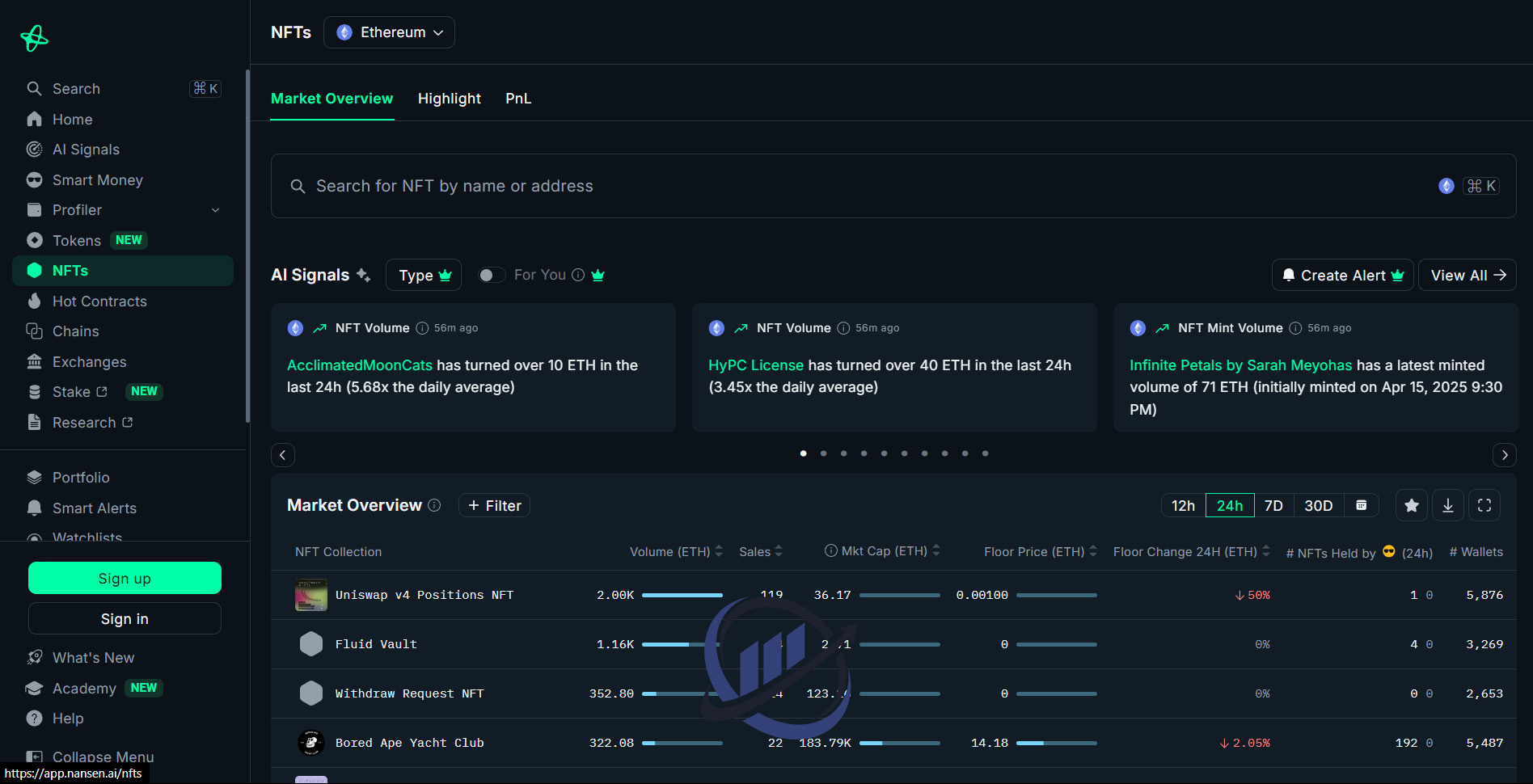Open Bored Ape Yacht Club row
The height and width of the screenshot is (784, 1533).
pyautogui.click(x=893, y=743)
